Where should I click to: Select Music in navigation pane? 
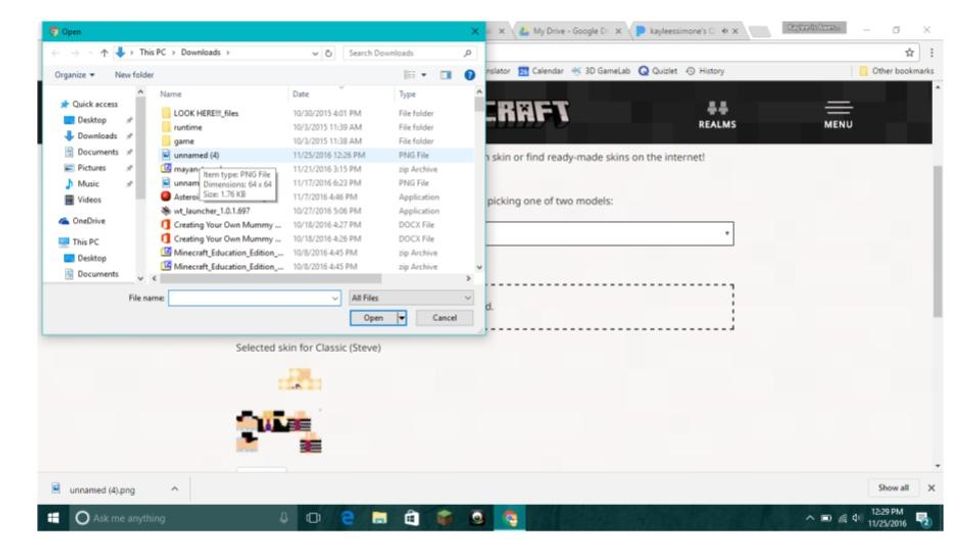click(82, 184)
